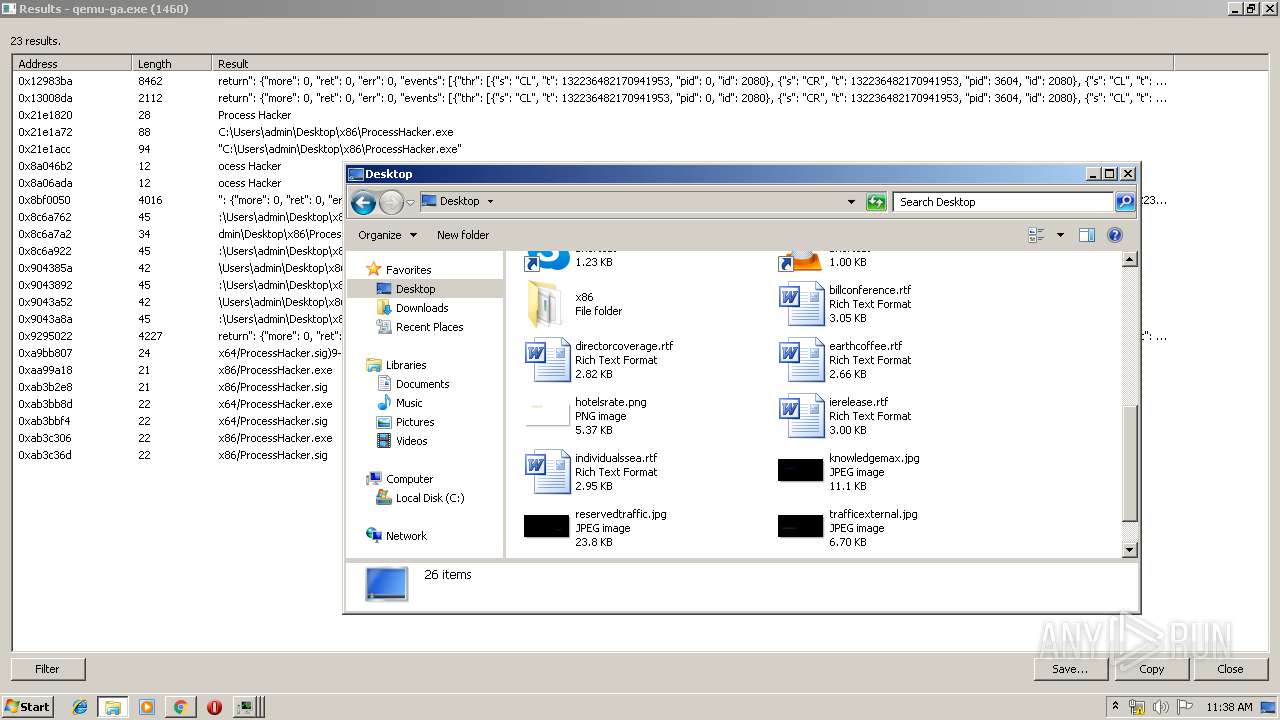The height and width of the screenshot is (720, 1280).
Task: Click the Filter button in Results window
Action: point(48,669)
